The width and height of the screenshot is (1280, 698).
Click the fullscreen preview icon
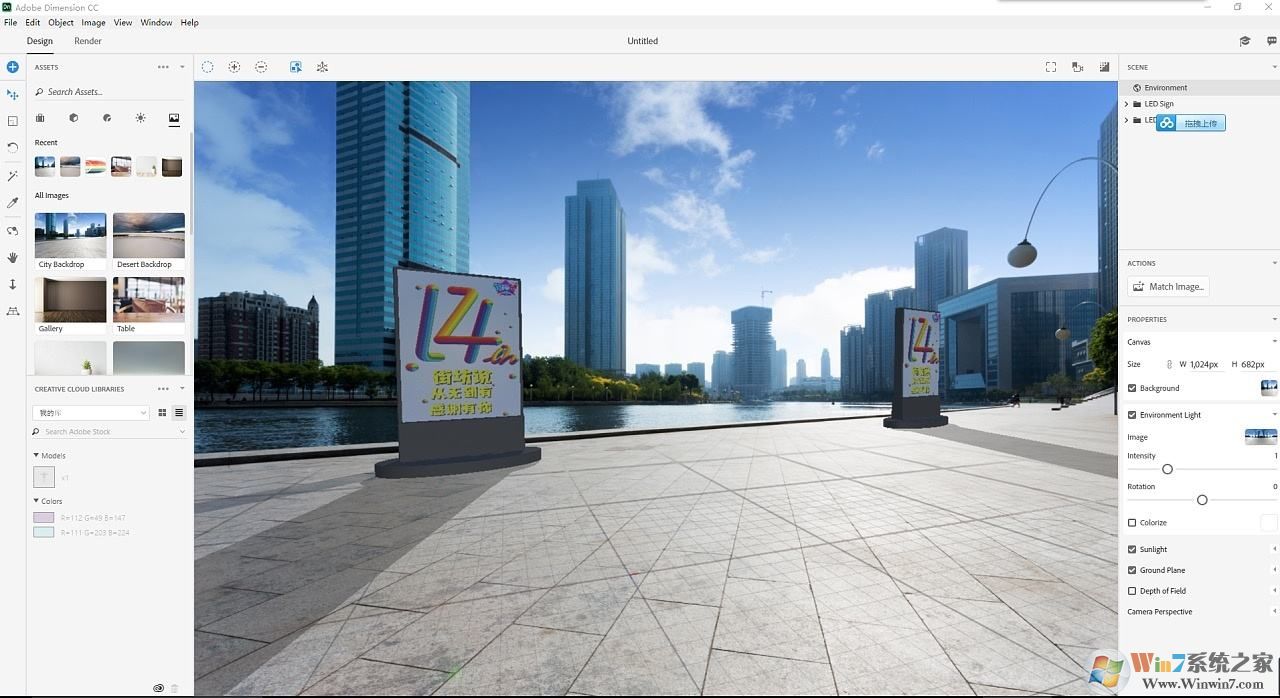pyautogui.click(x=1051, y=67)
